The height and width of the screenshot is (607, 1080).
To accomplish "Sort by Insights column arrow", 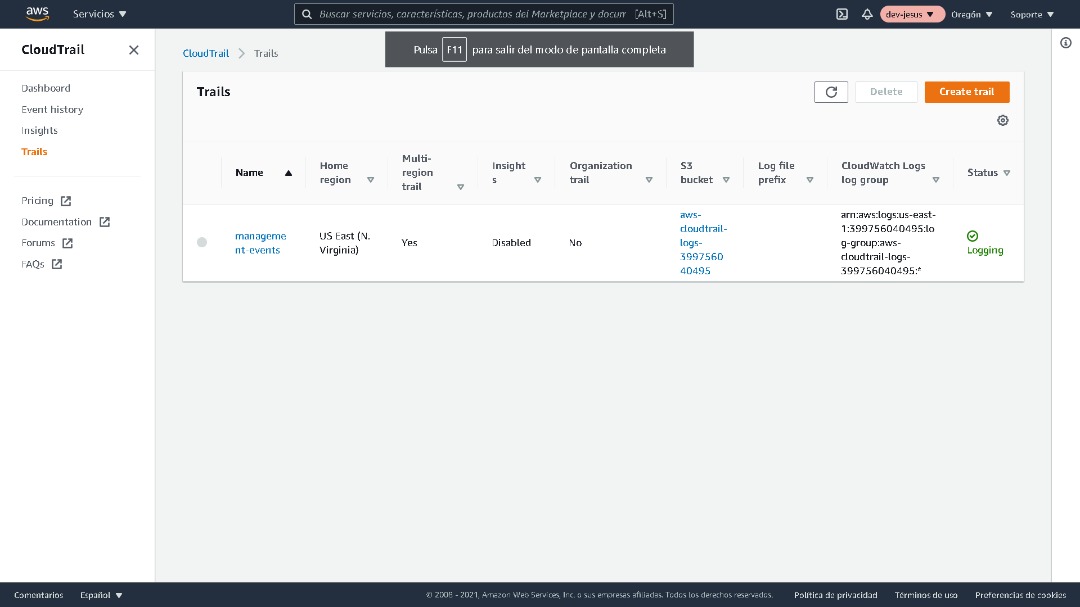I will point(537,180).
